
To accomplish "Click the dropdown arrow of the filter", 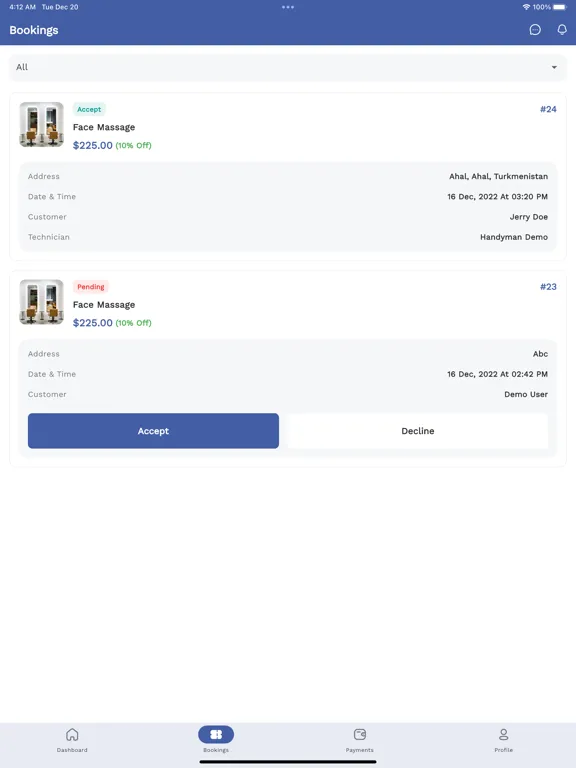I will pos(554,68).
